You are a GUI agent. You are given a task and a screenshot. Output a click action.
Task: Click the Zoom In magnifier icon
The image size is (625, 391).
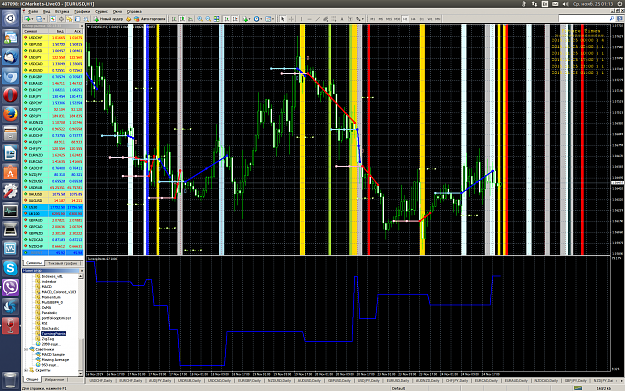[x=200, y=19]
